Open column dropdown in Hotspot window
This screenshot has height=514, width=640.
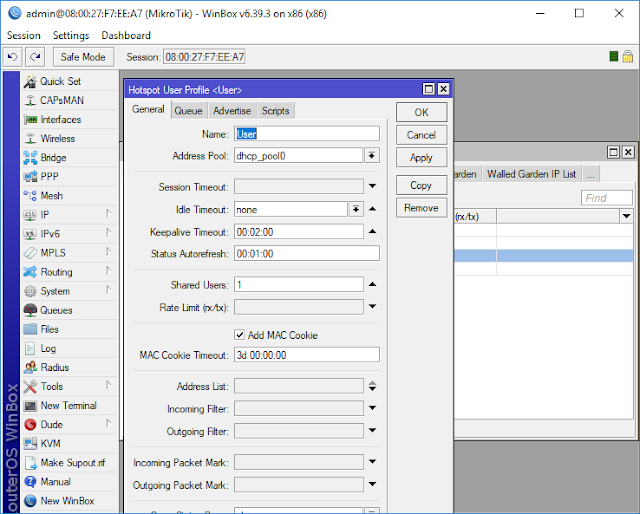(626, 216)
